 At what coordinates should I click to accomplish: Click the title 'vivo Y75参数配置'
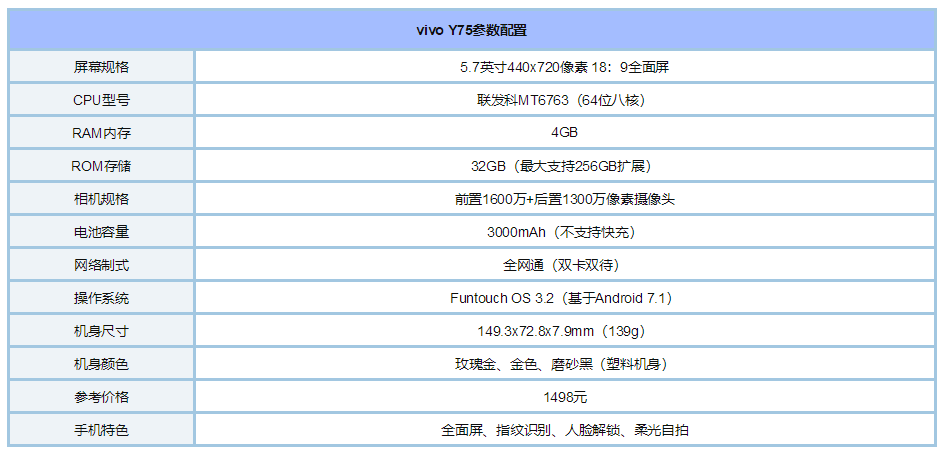[x=472, y=30]
